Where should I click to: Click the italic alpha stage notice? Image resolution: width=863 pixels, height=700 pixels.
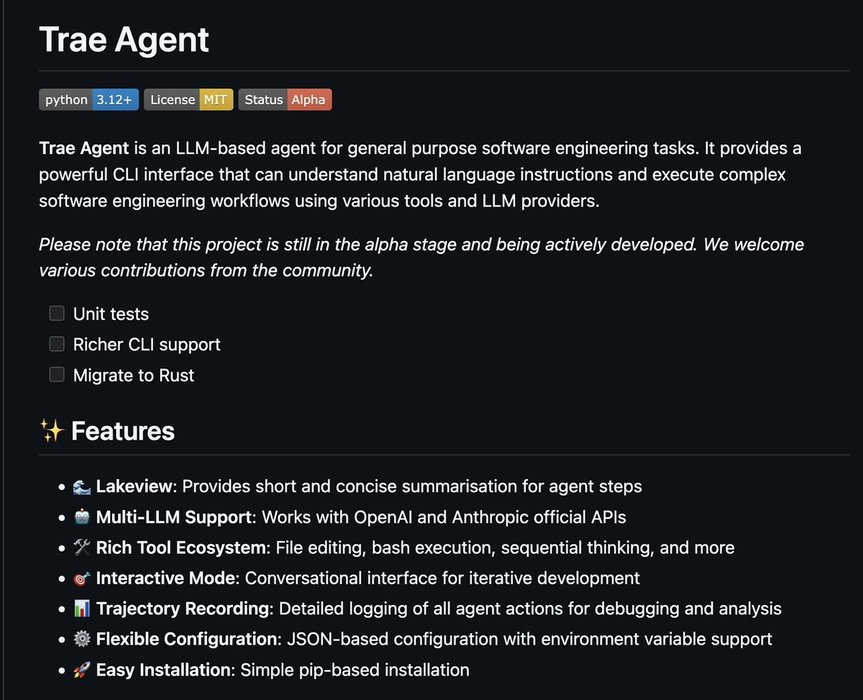(422, 257)
